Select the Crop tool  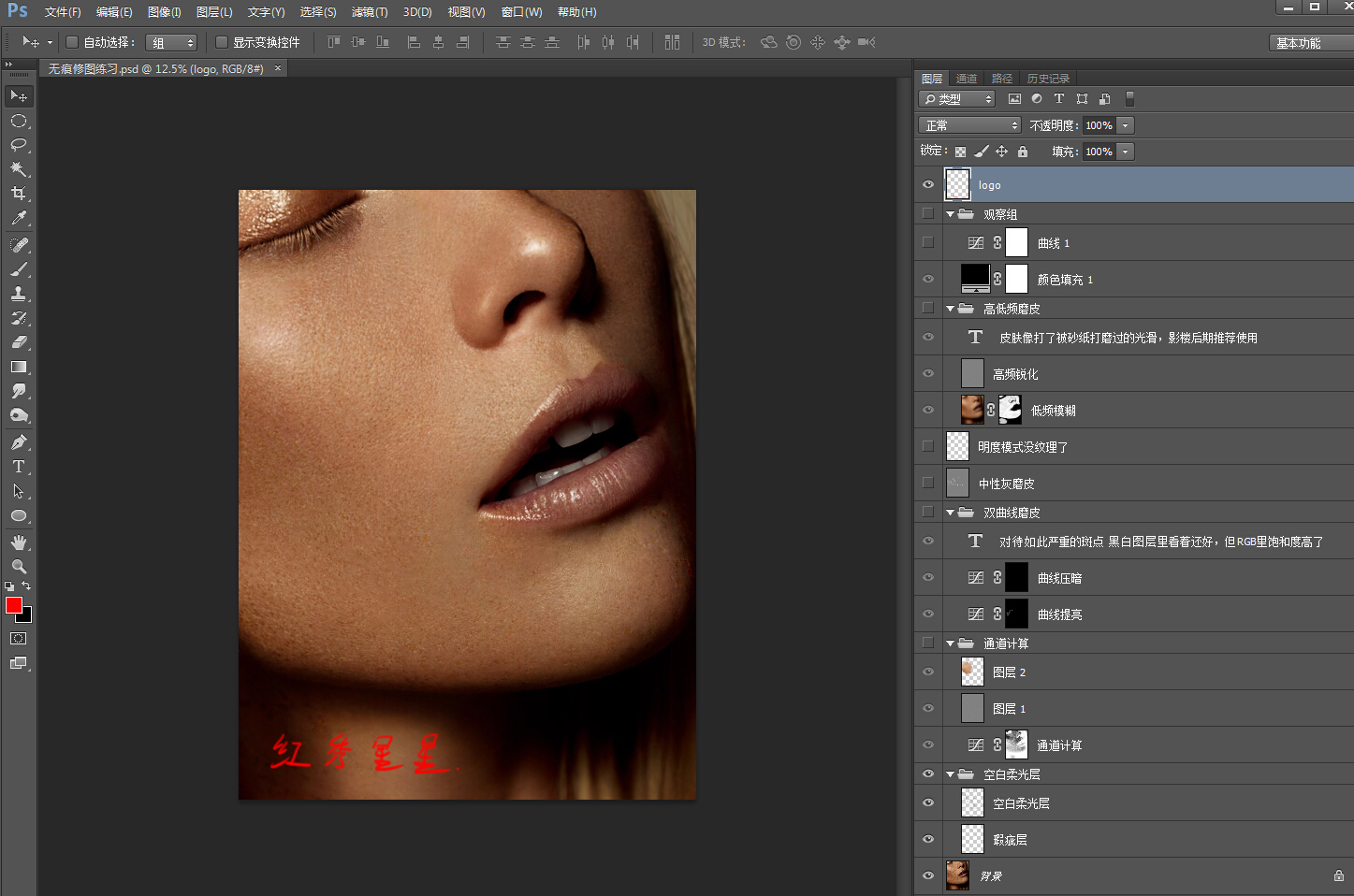pyautogui.click(x=18, y=194)
